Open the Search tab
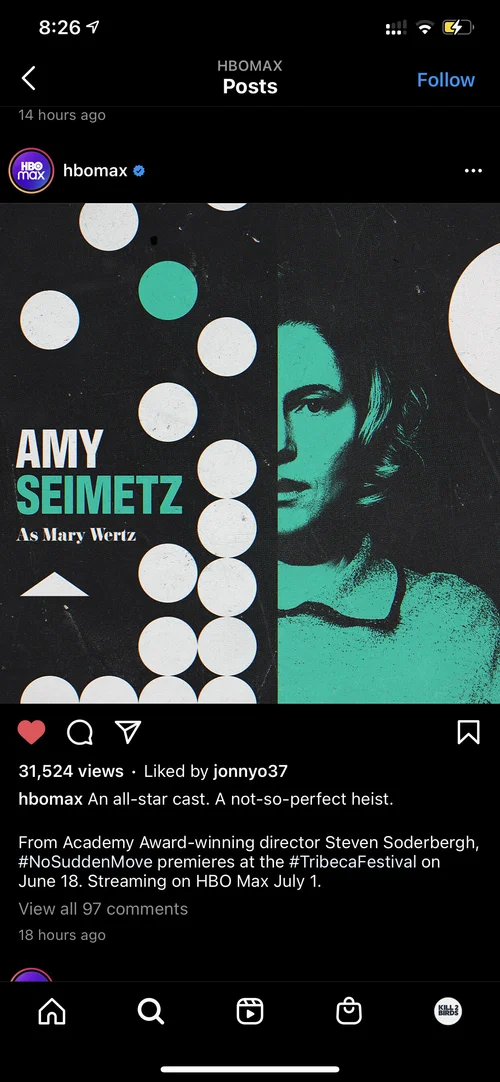This screenshot has height=1082, width=500. 150,1012
